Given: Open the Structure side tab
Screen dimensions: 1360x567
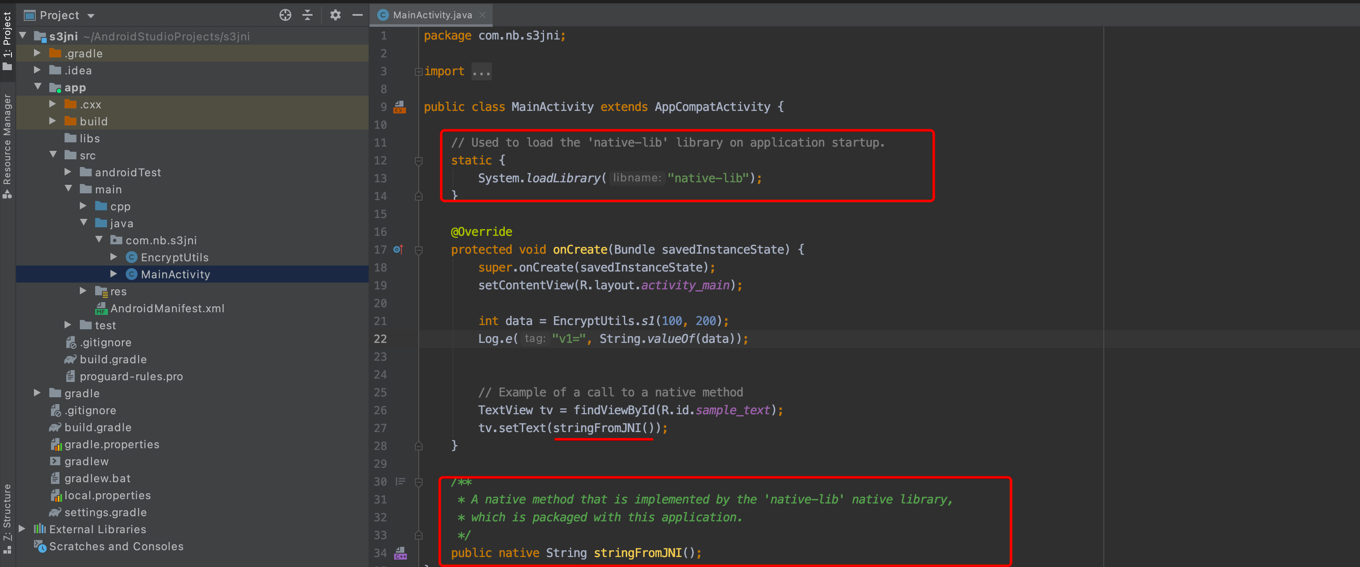Looking at the screenshot, I should point(7,519).
